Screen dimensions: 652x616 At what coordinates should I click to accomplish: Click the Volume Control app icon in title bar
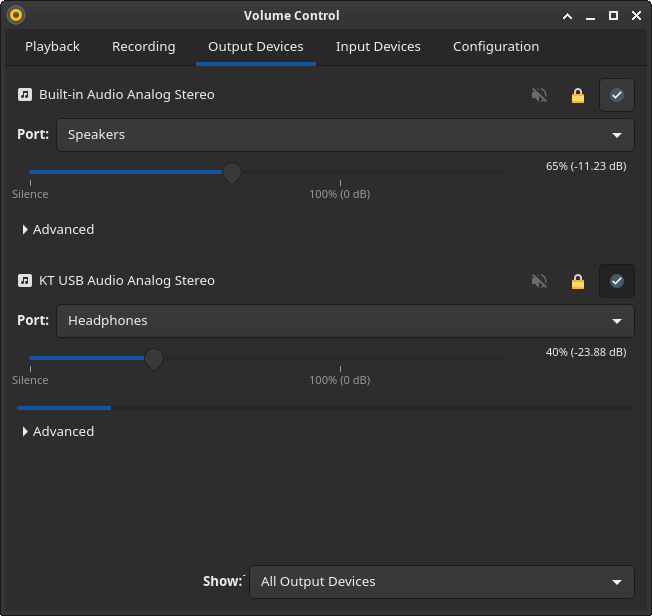coord(15,15)
